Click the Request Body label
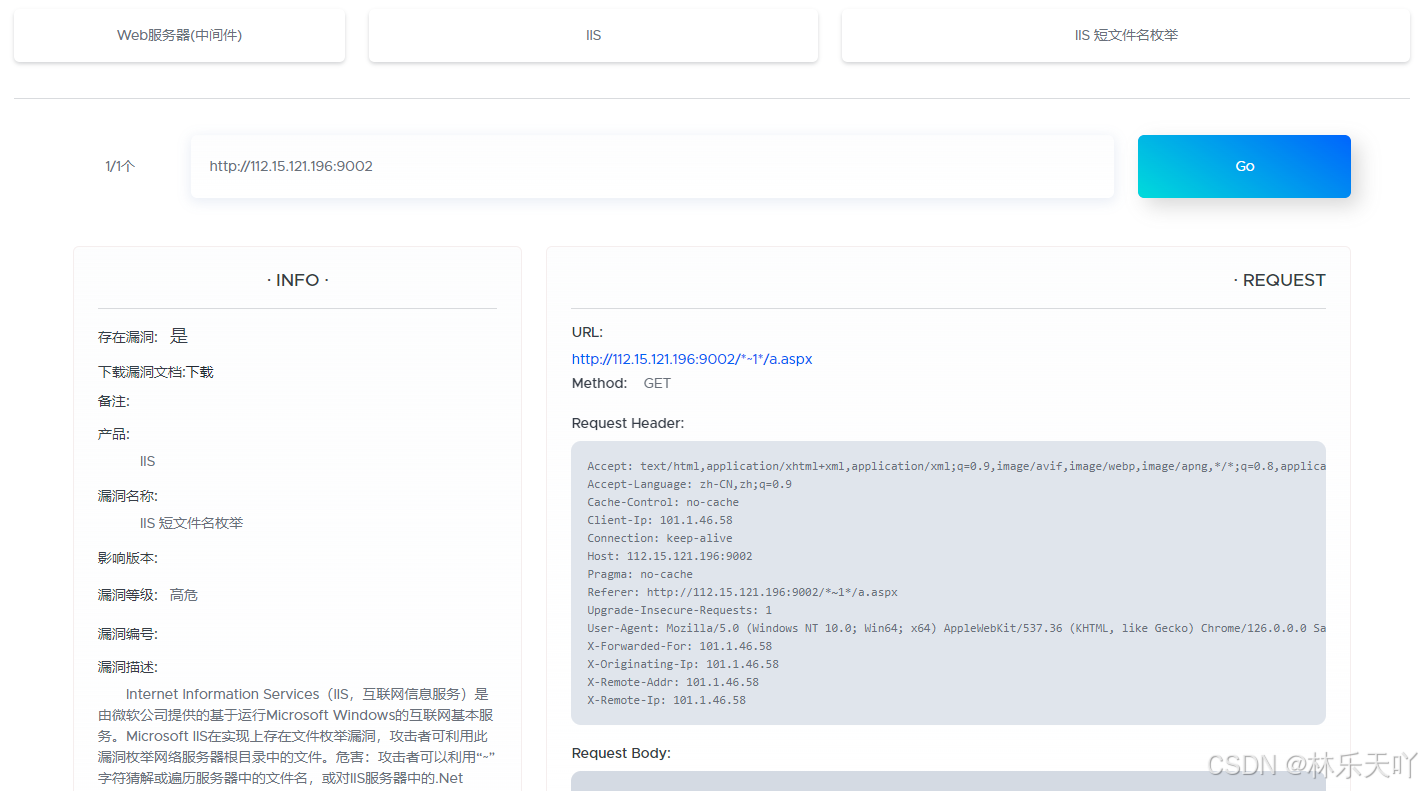 (x=621, y=753)
